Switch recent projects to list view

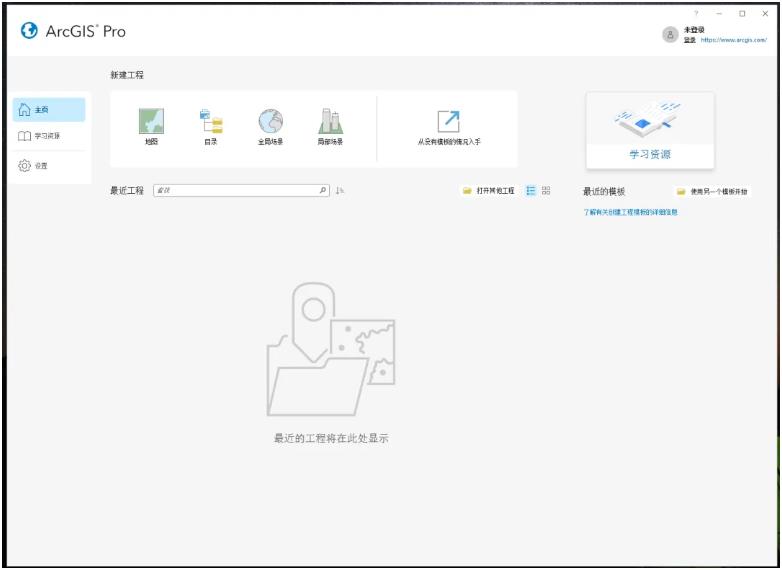[x=531, y=190]
